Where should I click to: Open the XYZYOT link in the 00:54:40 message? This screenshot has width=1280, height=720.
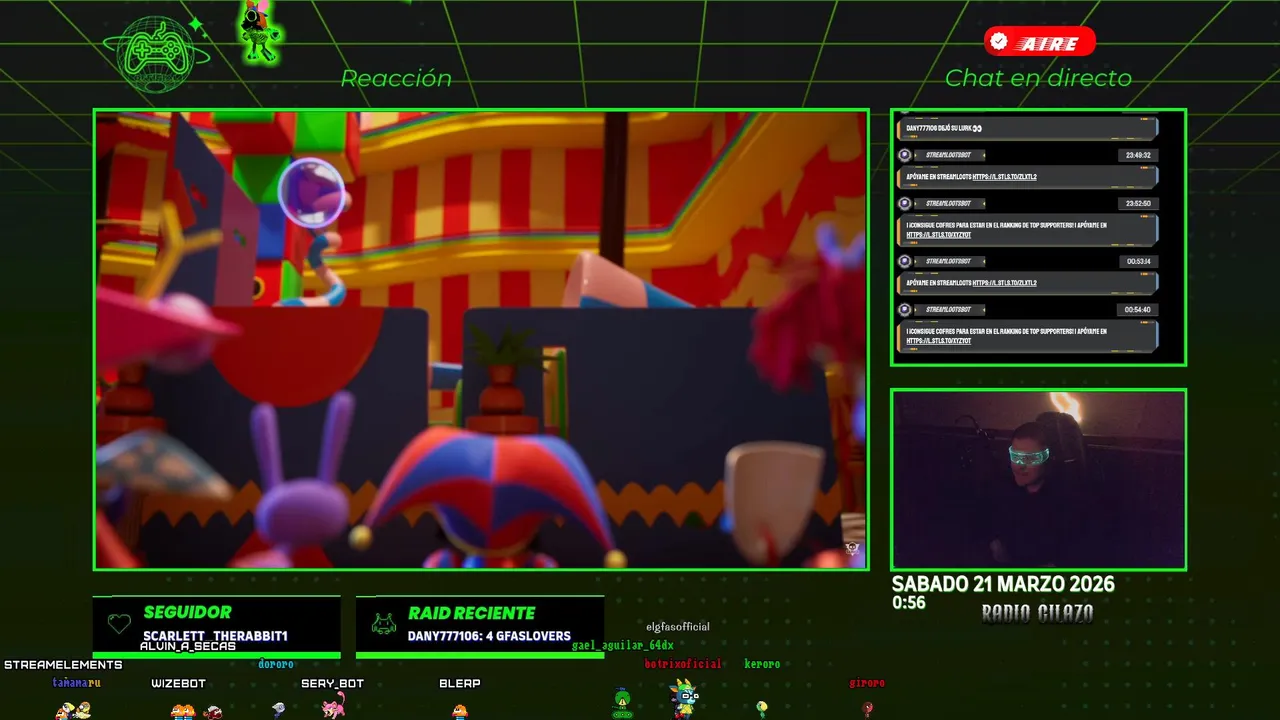(x=939, y=341)
